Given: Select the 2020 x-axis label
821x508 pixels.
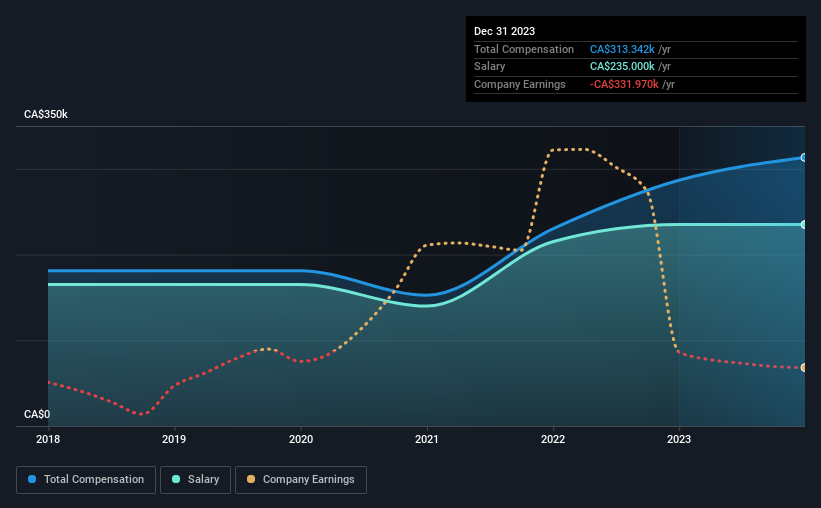Looking at the screenshot, I should click(x=301, y=439).
